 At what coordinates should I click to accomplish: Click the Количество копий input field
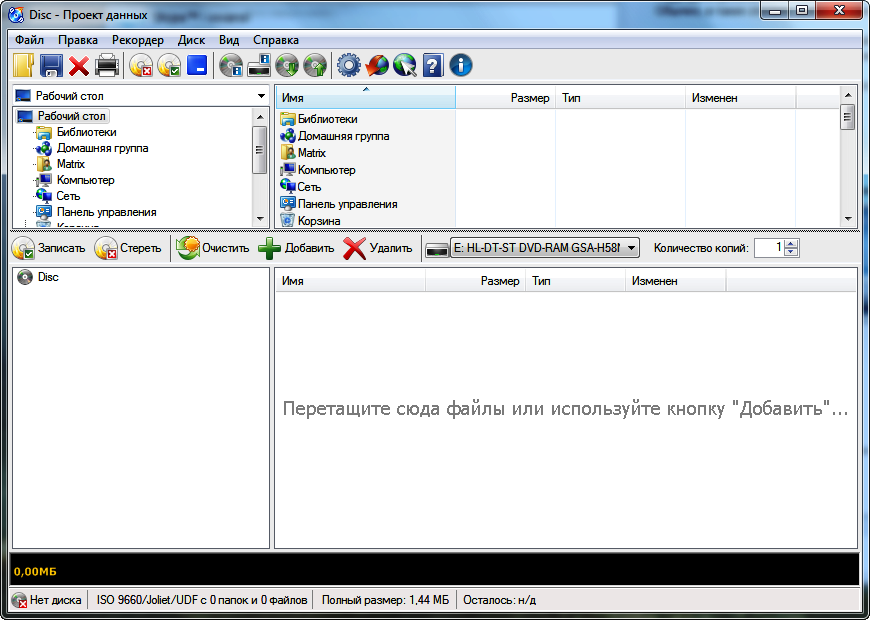768,248
